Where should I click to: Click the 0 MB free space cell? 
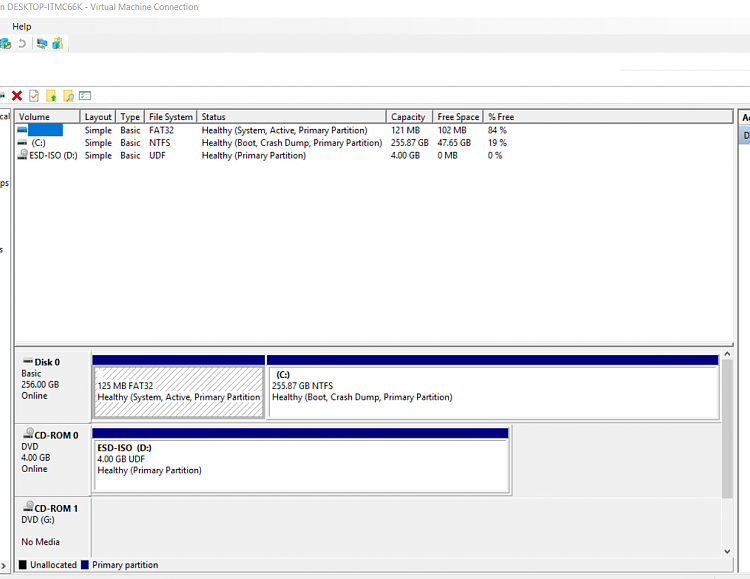447,155
